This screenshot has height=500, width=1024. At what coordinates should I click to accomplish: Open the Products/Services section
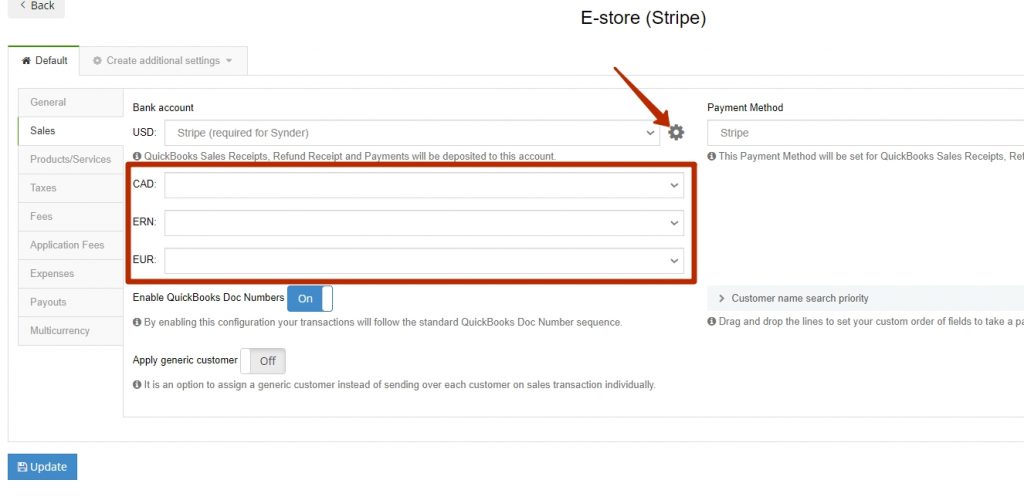[71, 159]
